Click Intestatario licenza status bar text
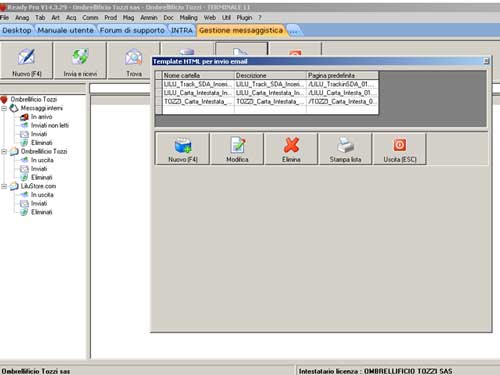Screen dimensions: 500x375 point(375,371)
